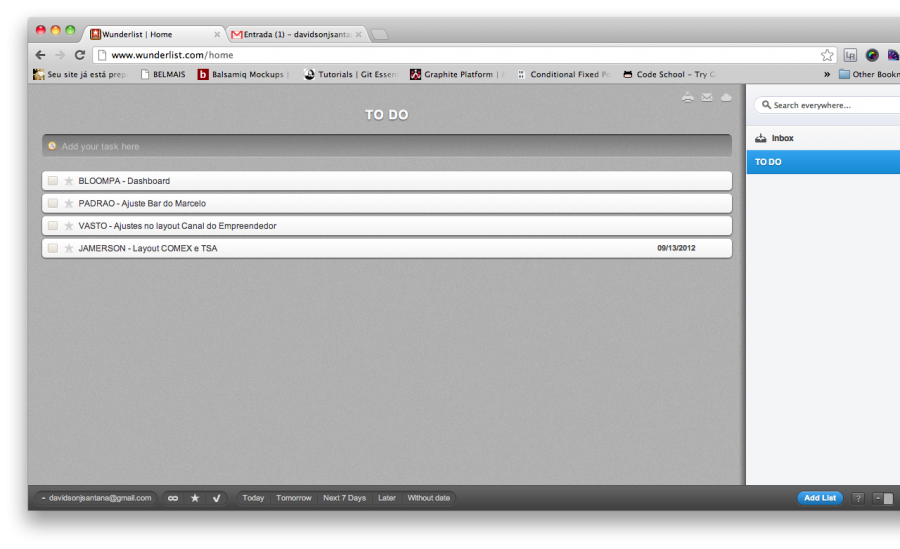900x549 pixels.
Task: Print the TO DO list
Action: pyautogui.click(x=688, y=98)
